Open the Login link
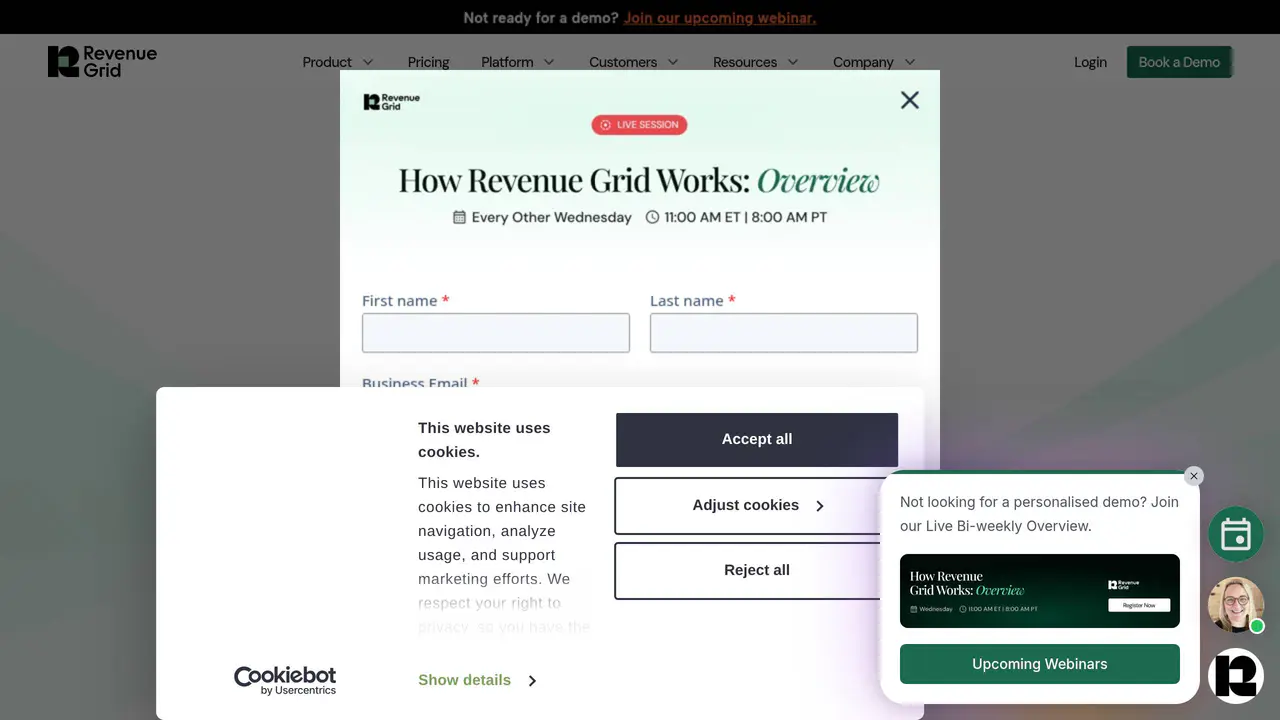The width and height of the screenshot is (1280, 720). 1090,62
